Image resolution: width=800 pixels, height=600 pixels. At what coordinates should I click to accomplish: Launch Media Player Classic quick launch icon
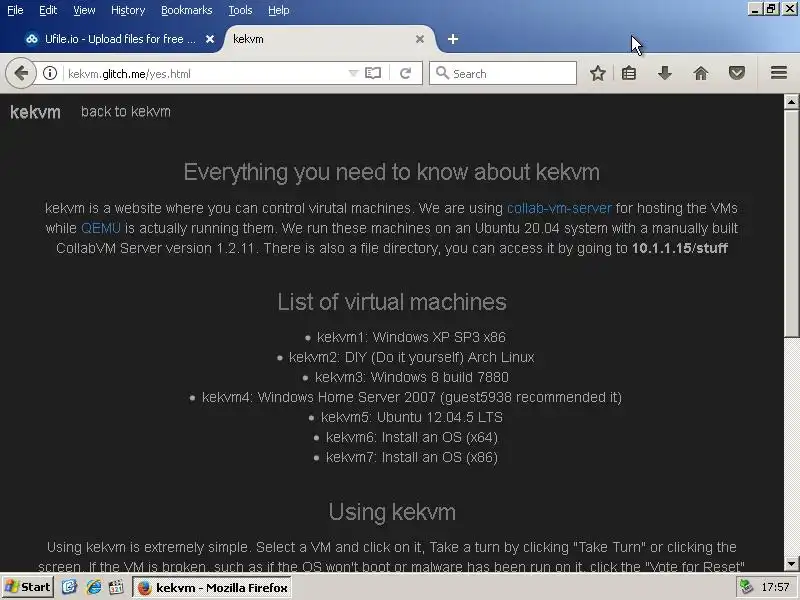(116, 587)
